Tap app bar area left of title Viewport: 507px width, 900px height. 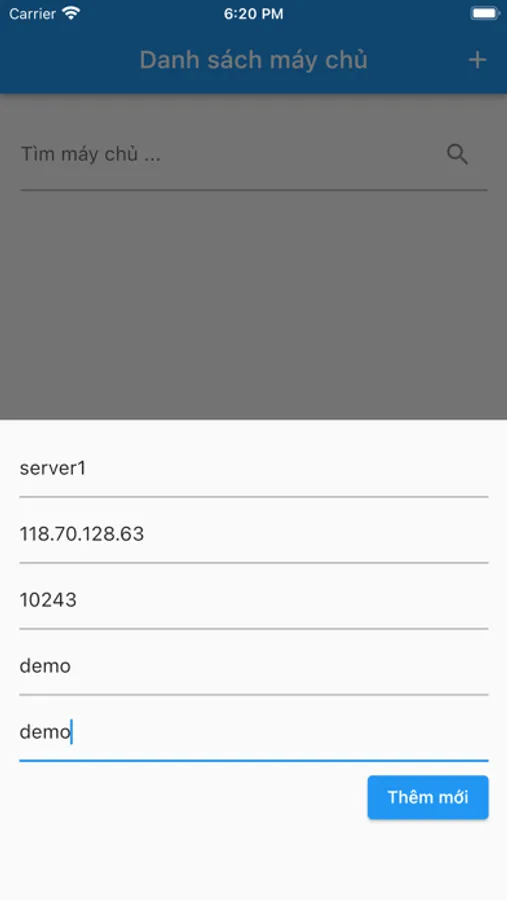[69, 60]
